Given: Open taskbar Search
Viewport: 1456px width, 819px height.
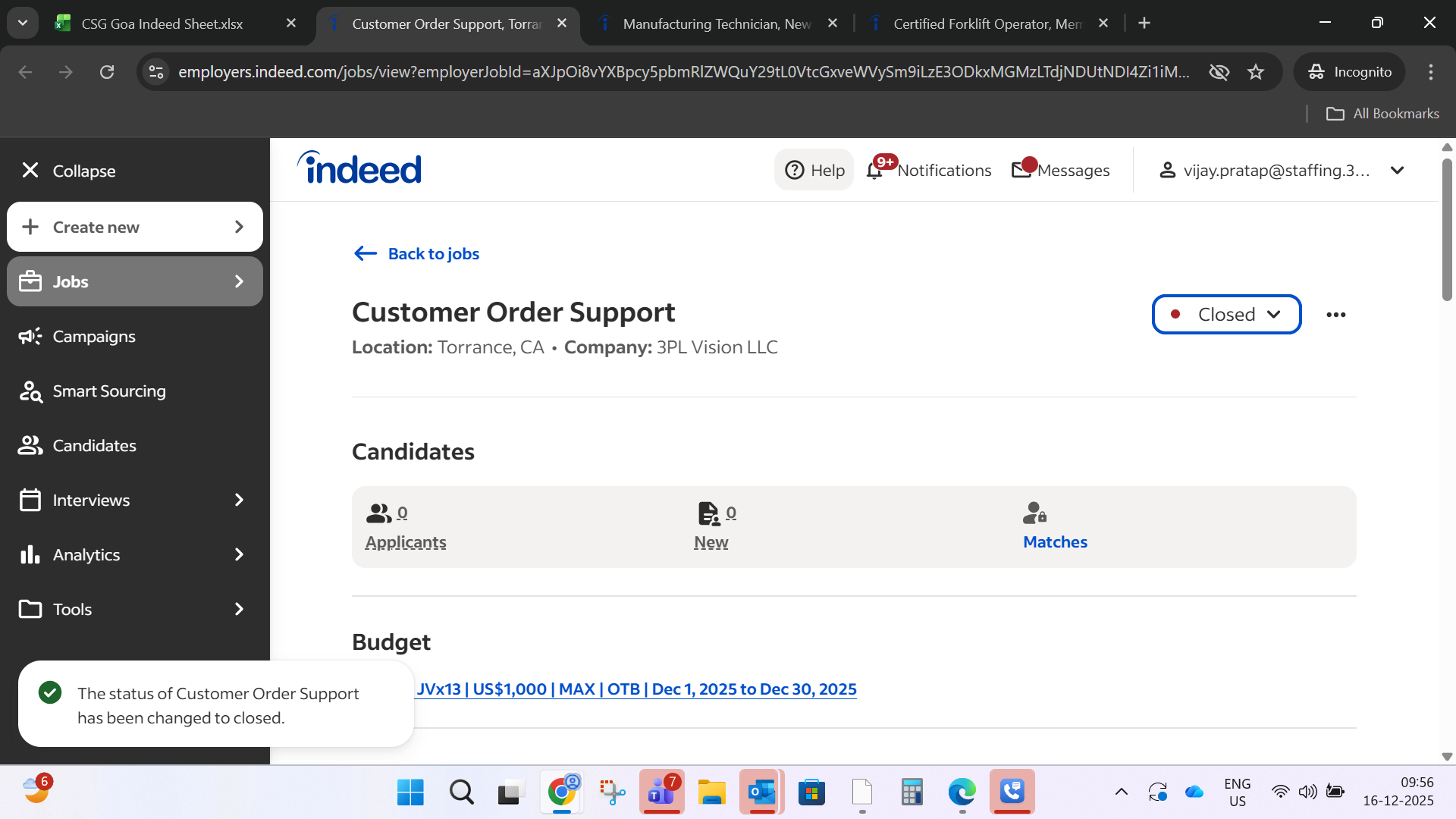Looking at the screenshot, I should [461, 792].
